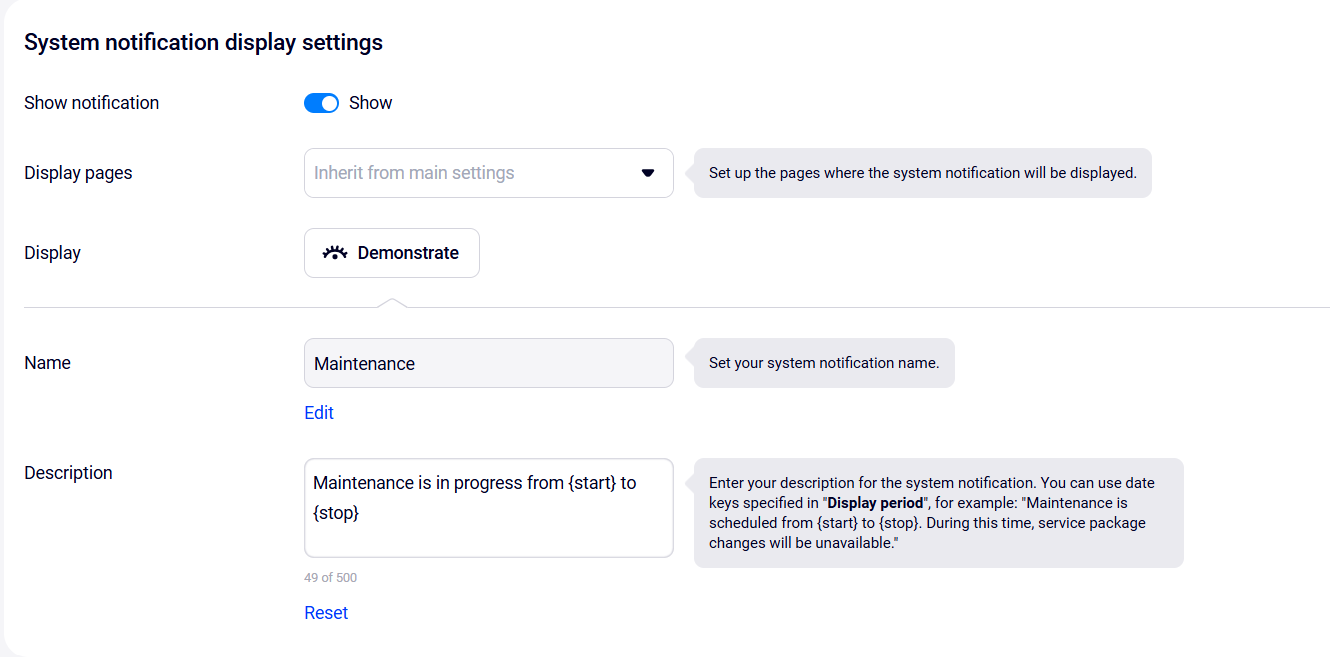Screen dimensions: 1330x657
Task: Toggle the Show notification switch
Action: pos(321,103)
